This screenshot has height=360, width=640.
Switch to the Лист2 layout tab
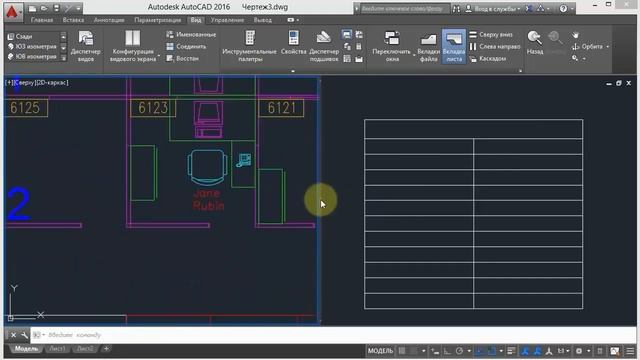click(85, 349)
